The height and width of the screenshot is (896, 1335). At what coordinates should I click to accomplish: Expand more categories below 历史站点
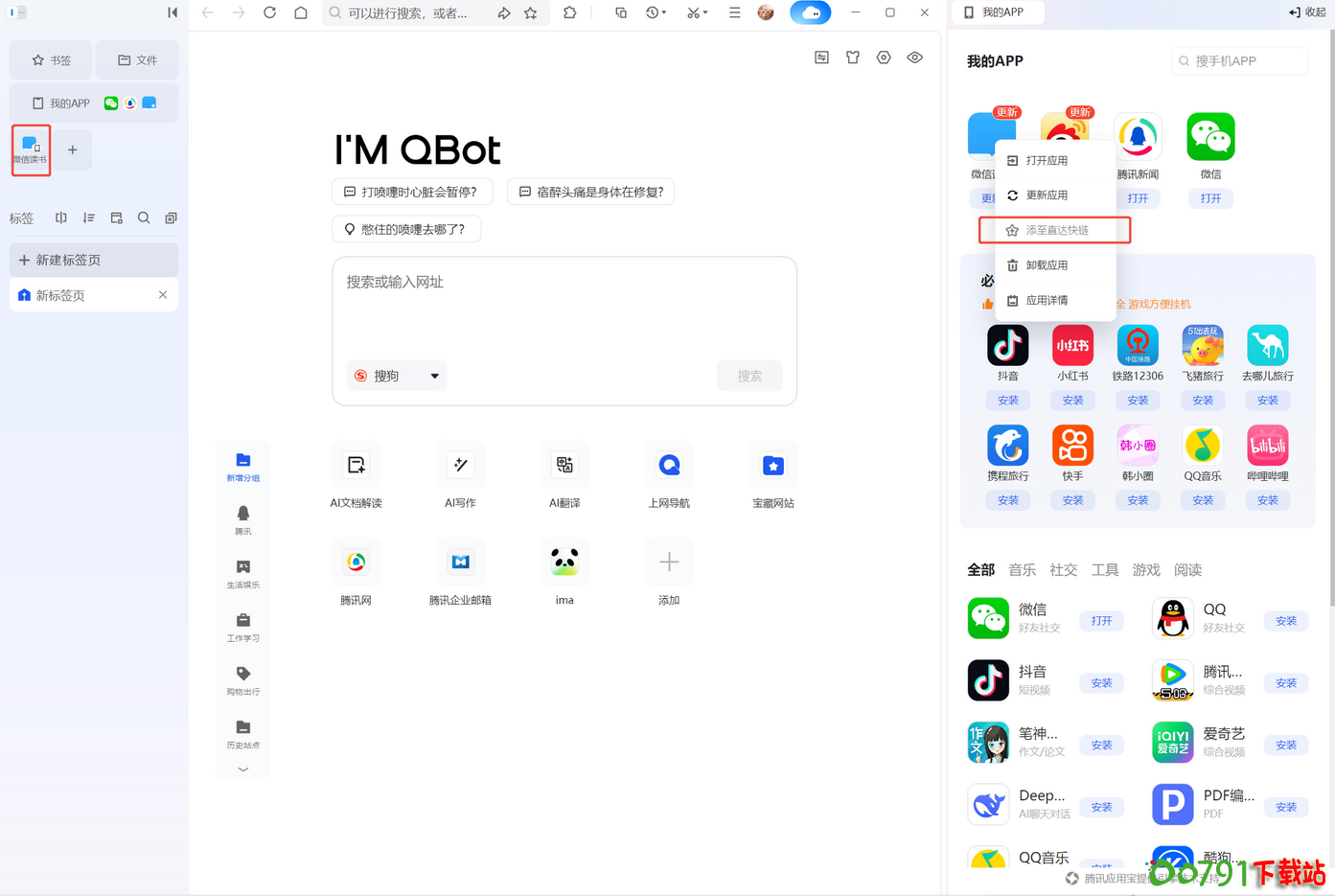pos(242,770)
